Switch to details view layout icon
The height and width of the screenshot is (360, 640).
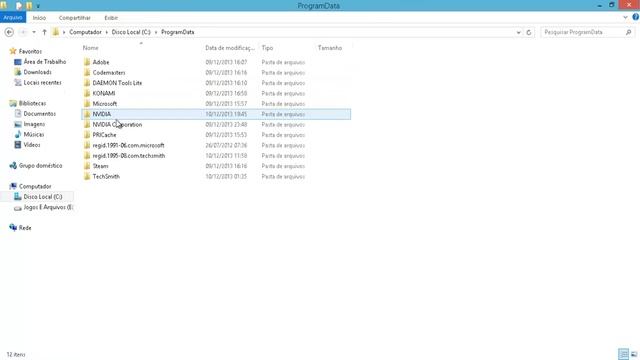point(623,354)
